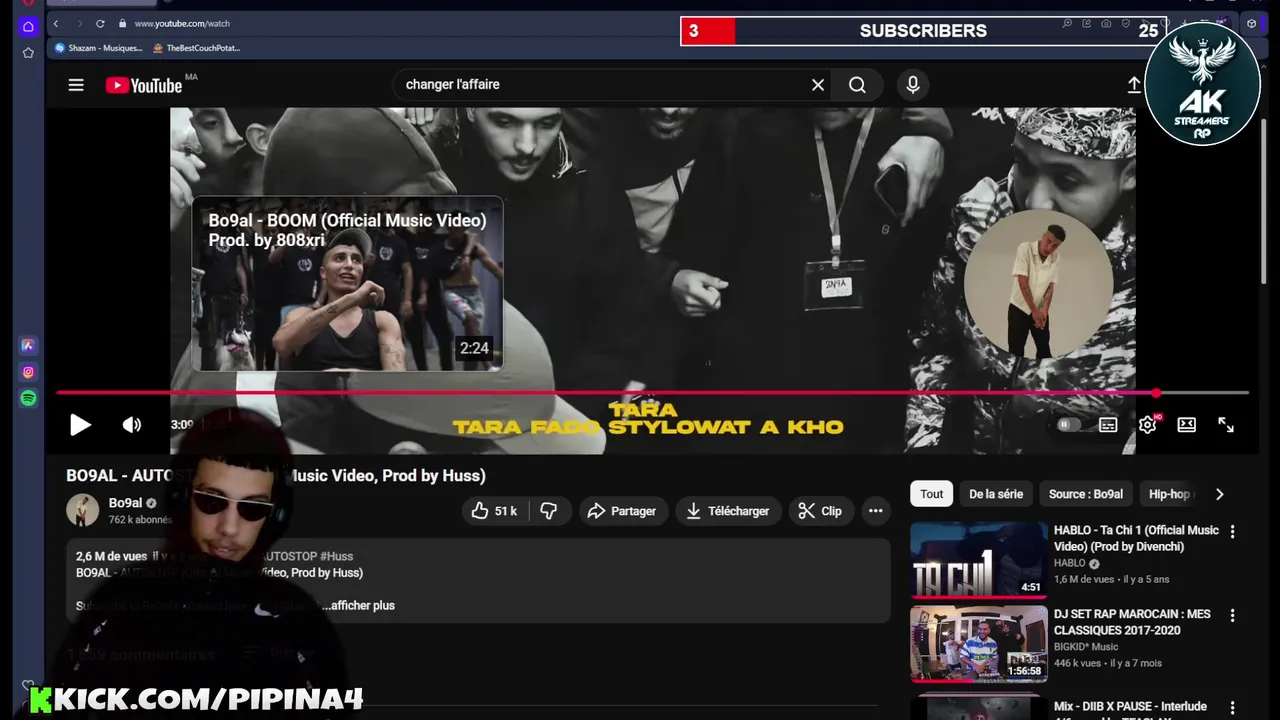Screen dimensions: 1280x720
Task: Open the DJ SET RAP MAROCAIN thumbnail
Action: [x=979, y=644]
